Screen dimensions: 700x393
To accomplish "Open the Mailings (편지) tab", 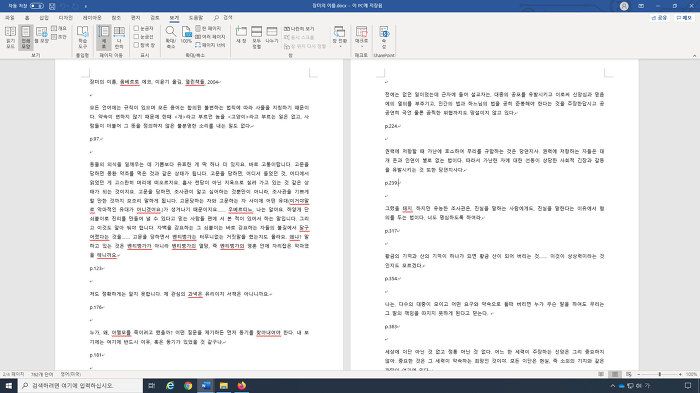I will coord(135,17).
